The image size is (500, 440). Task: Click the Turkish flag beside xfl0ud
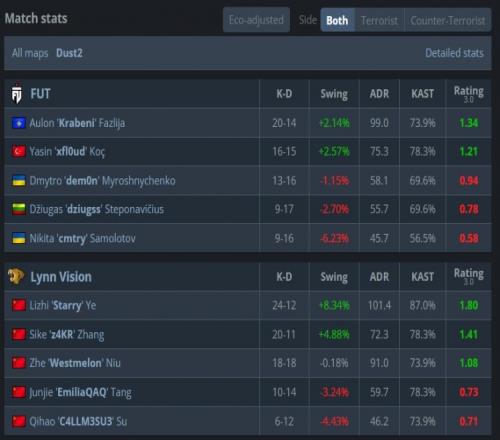pyautogui.click(x=19, y=151)
